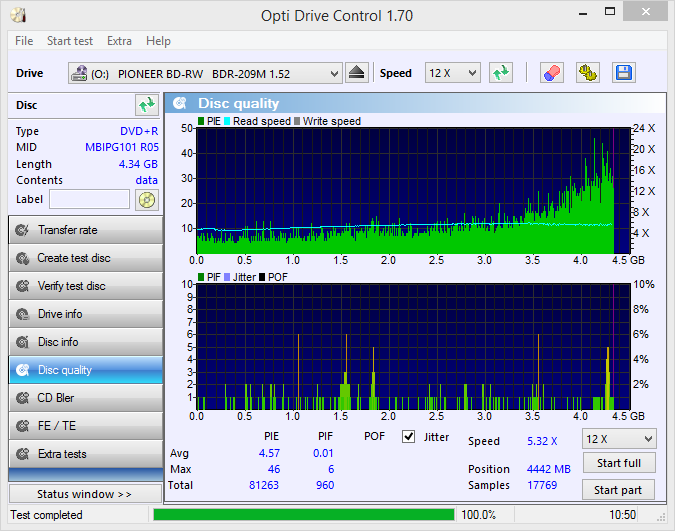The width and height of the screenshot is (675, 531).
Task: Click the Start part button
Action: 618,490
